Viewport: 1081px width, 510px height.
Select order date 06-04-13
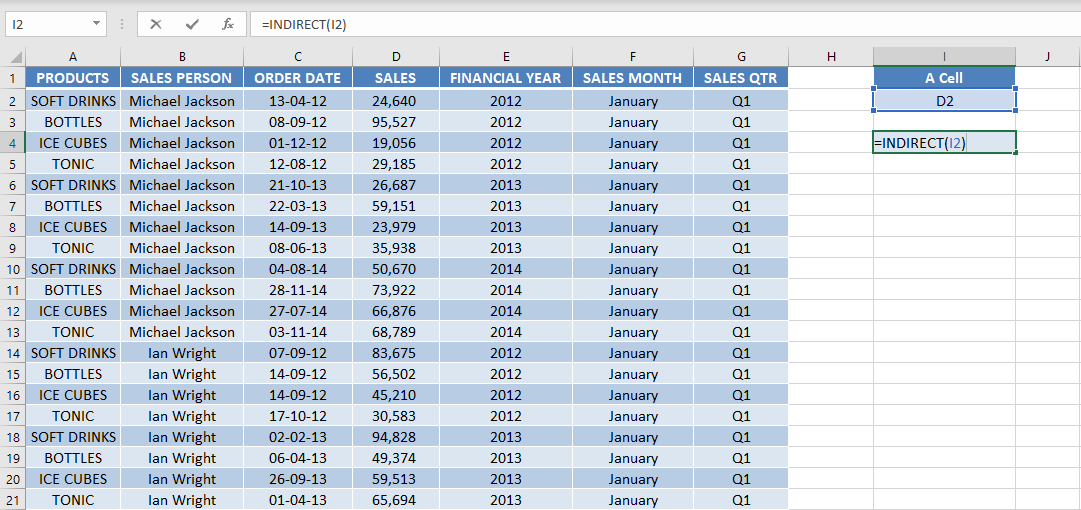coord(298,458)
